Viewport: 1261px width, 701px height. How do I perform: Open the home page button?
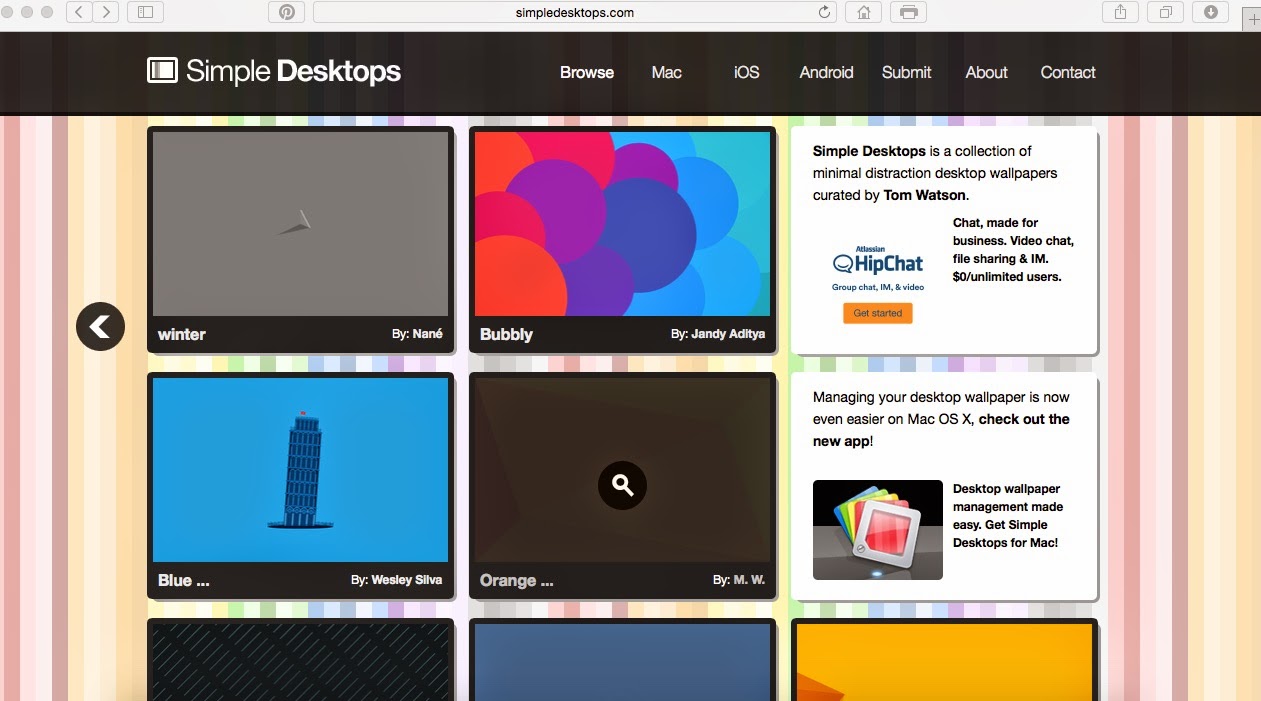coord(863,12)
